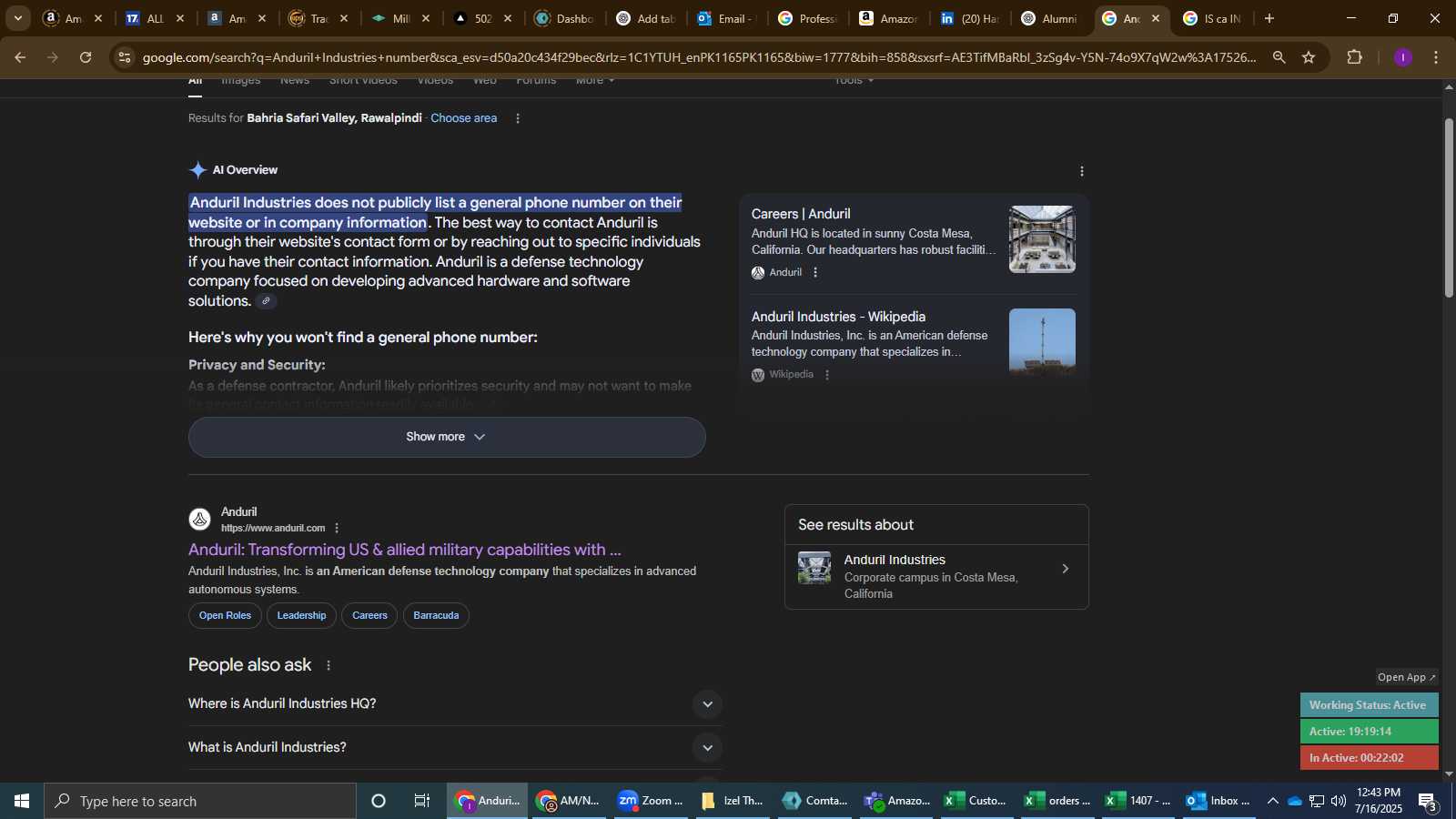Click the source link chip after 'solutions.'
1456x819 pixels.
tap(266, 301)
